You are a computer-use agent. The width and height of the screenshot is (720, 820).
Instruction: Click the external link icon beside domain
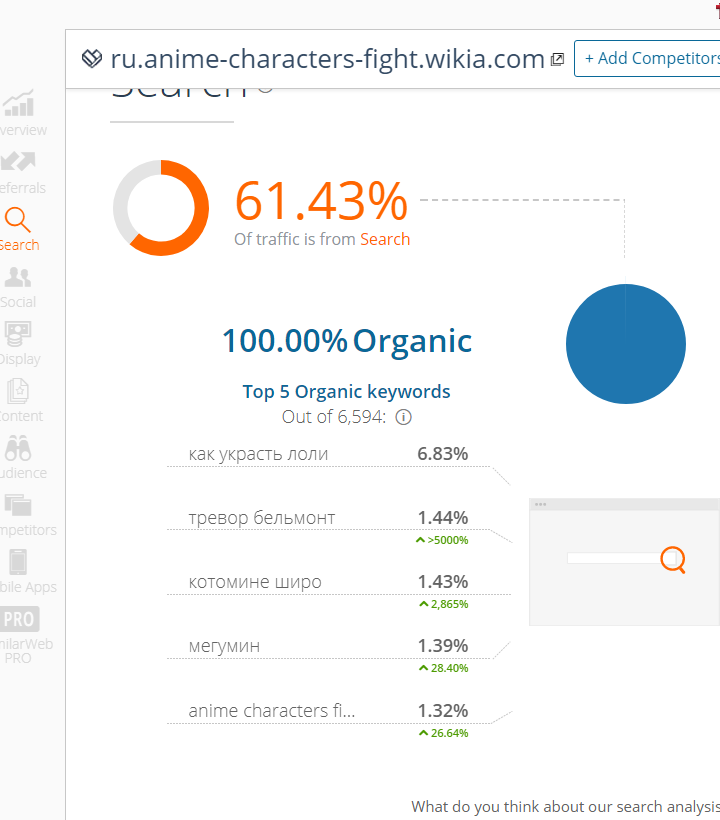(557, 60)
